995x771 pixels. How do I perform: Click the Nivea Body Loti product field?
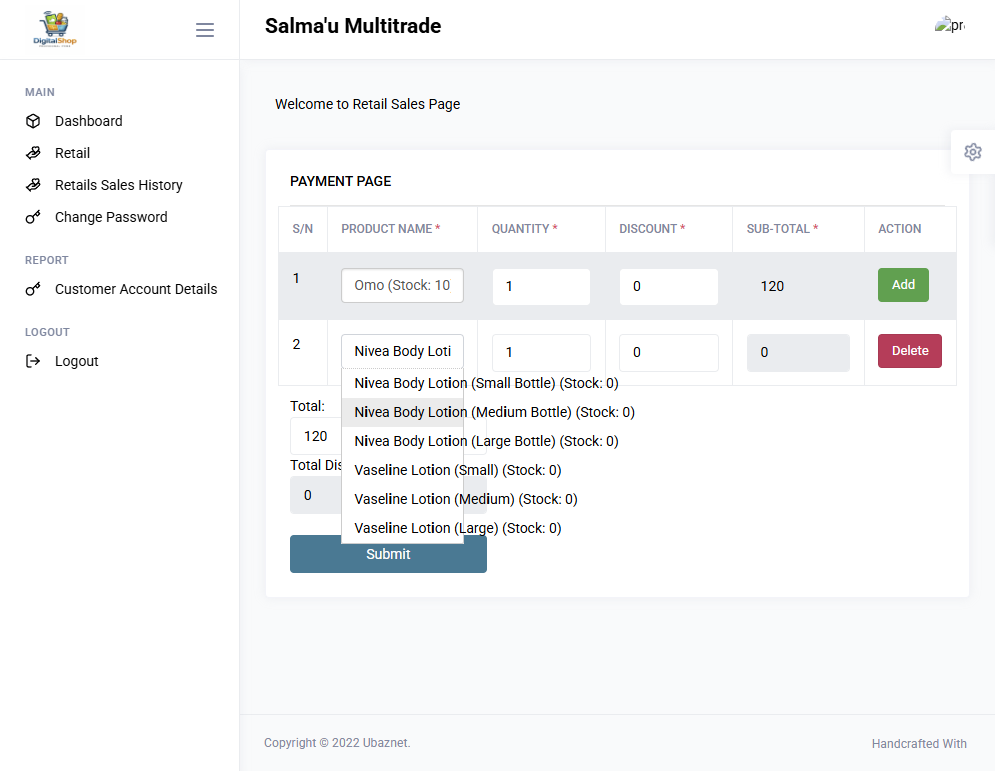point(402,352)
